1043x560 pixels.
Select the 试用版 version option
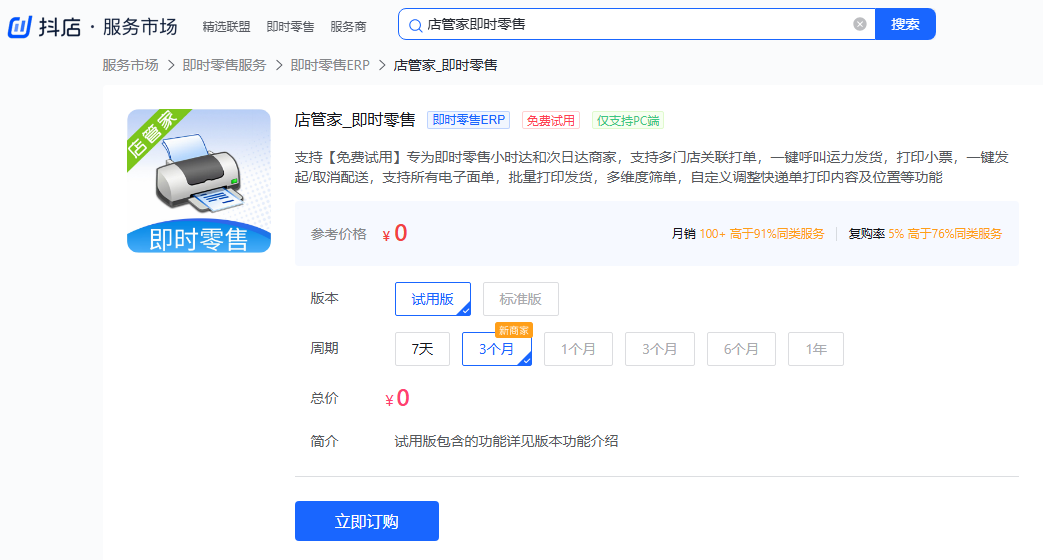point(432,299)
